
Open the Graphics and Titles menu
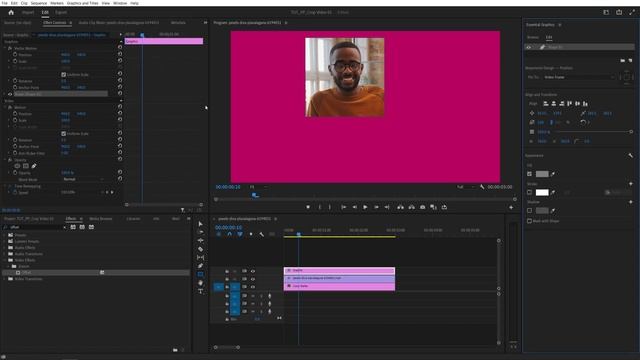82,3
